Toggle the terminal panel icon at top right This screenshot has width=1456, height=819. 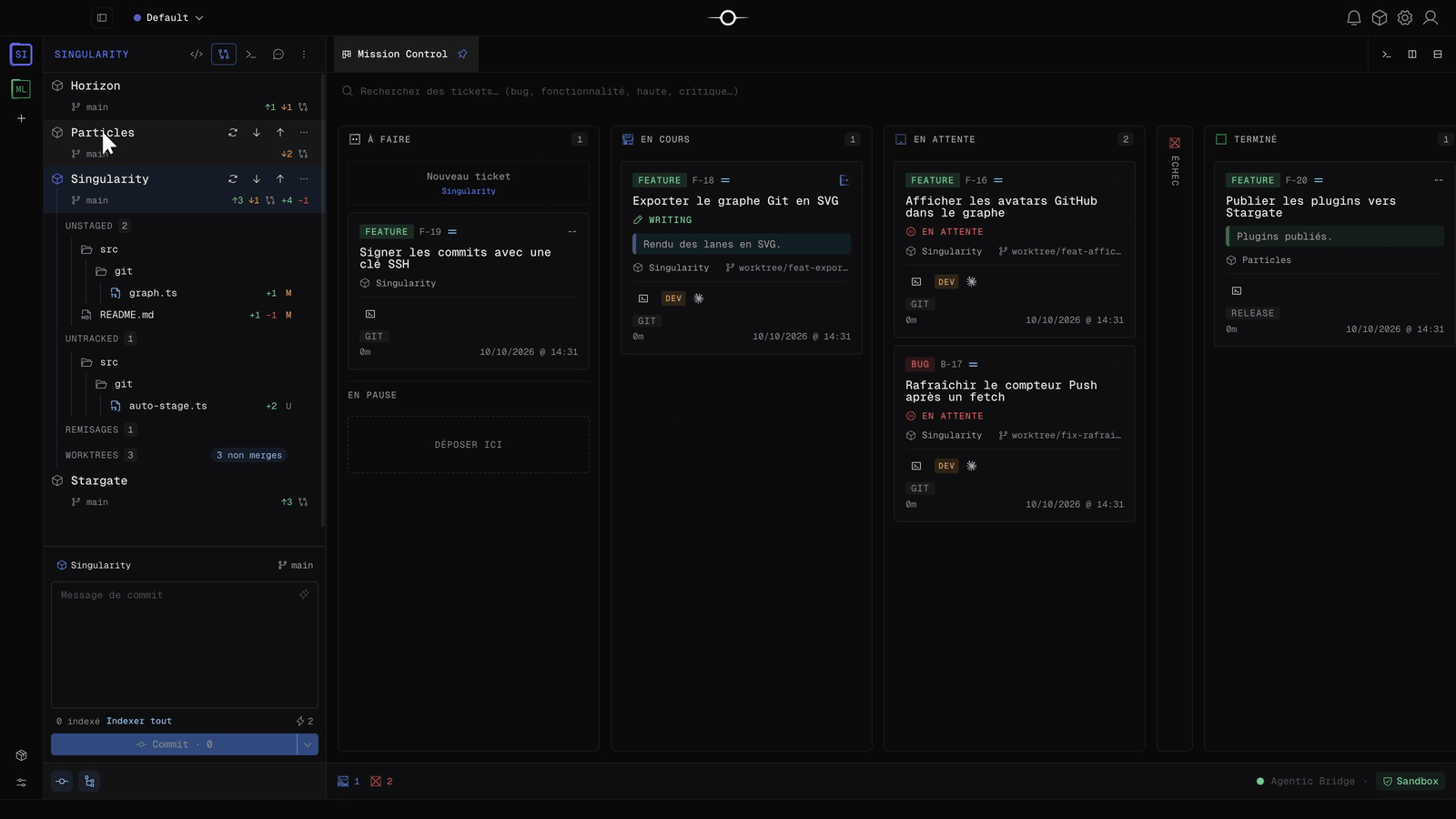[1387, 55]
